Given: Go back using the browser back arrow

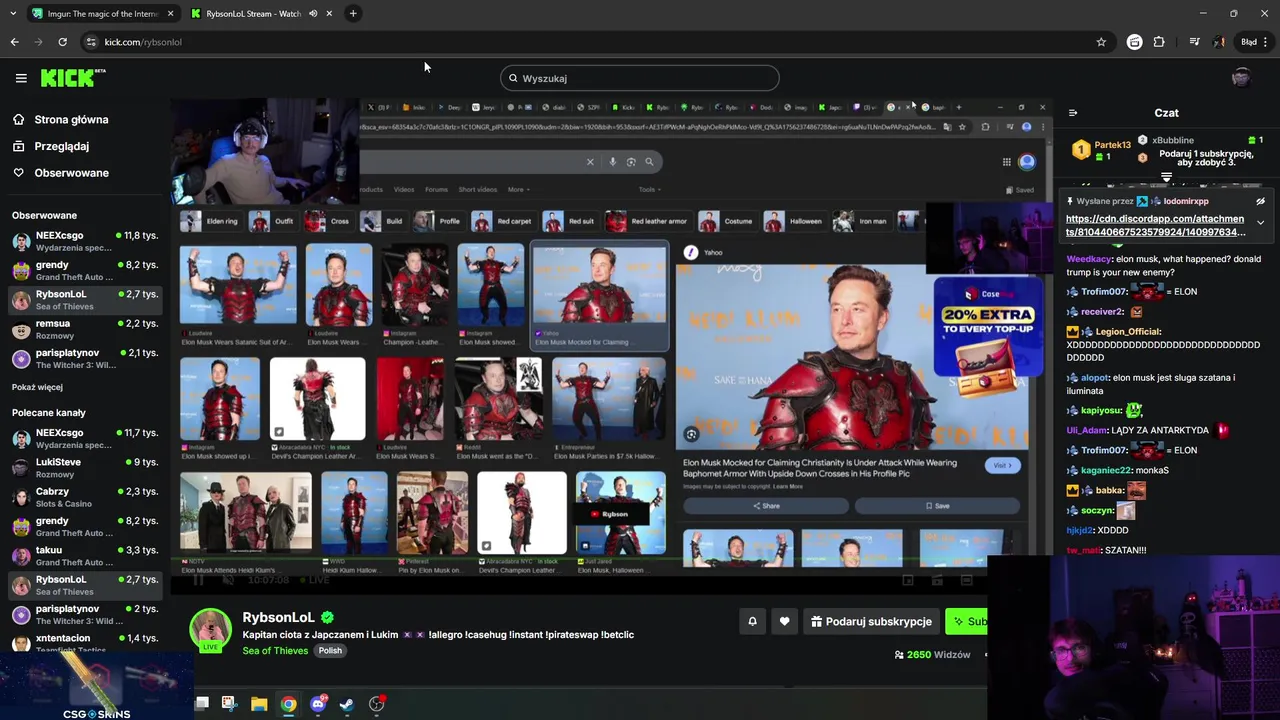Looking at the screenshot, I should click(14, 42).
